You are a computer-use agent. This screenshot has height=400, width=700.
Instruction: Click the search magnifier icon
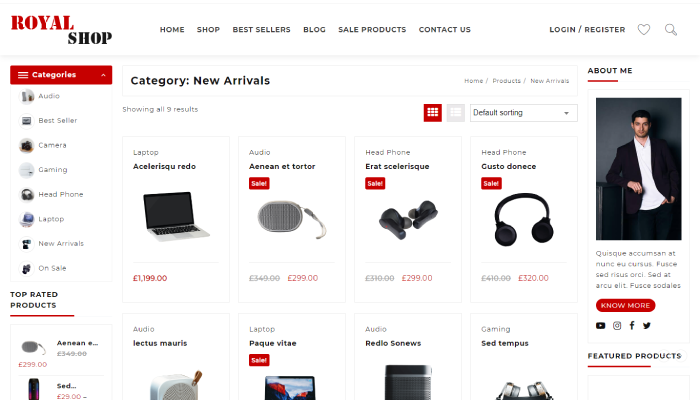pos(671,29)
